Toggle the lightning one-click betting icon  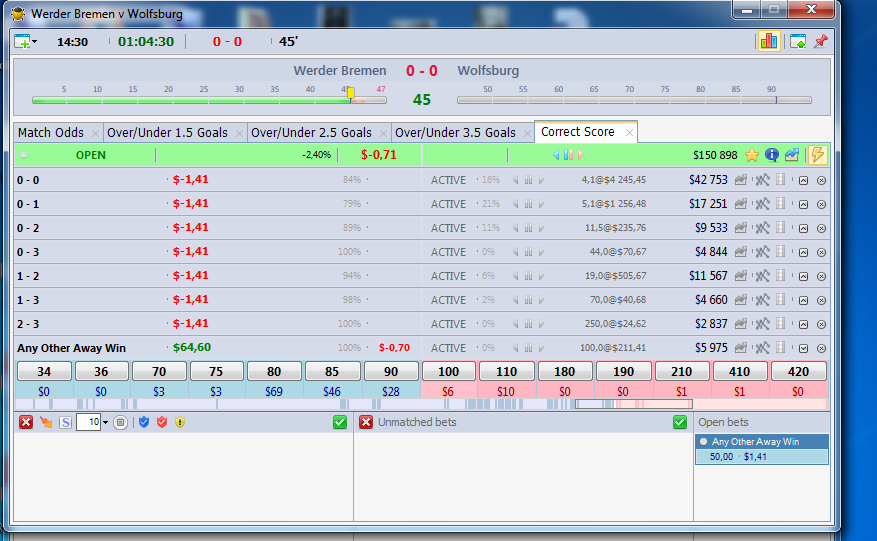click(817, 155)
